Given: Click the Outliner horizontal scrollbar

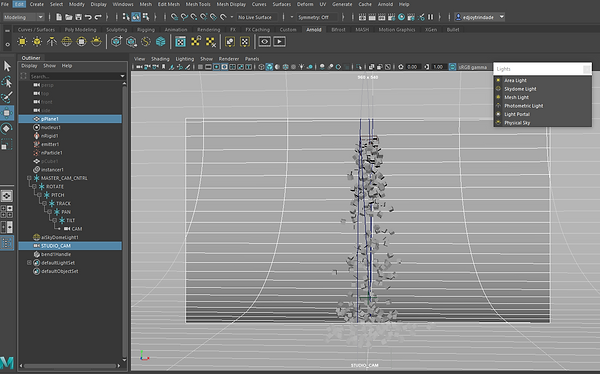Looking at the screenshot, I should 70,366.
